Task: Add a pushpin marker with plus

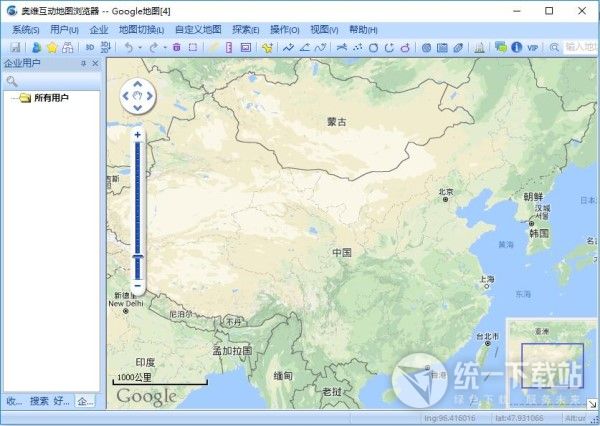Action: (x=267, y=47)
